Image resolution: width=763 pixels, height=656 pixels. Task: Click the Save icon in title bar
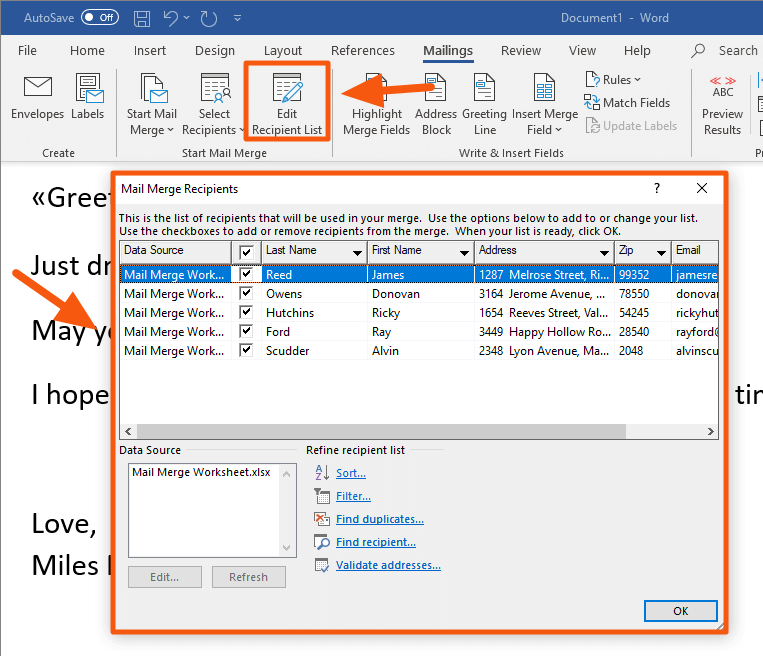(x=142, y=18)
